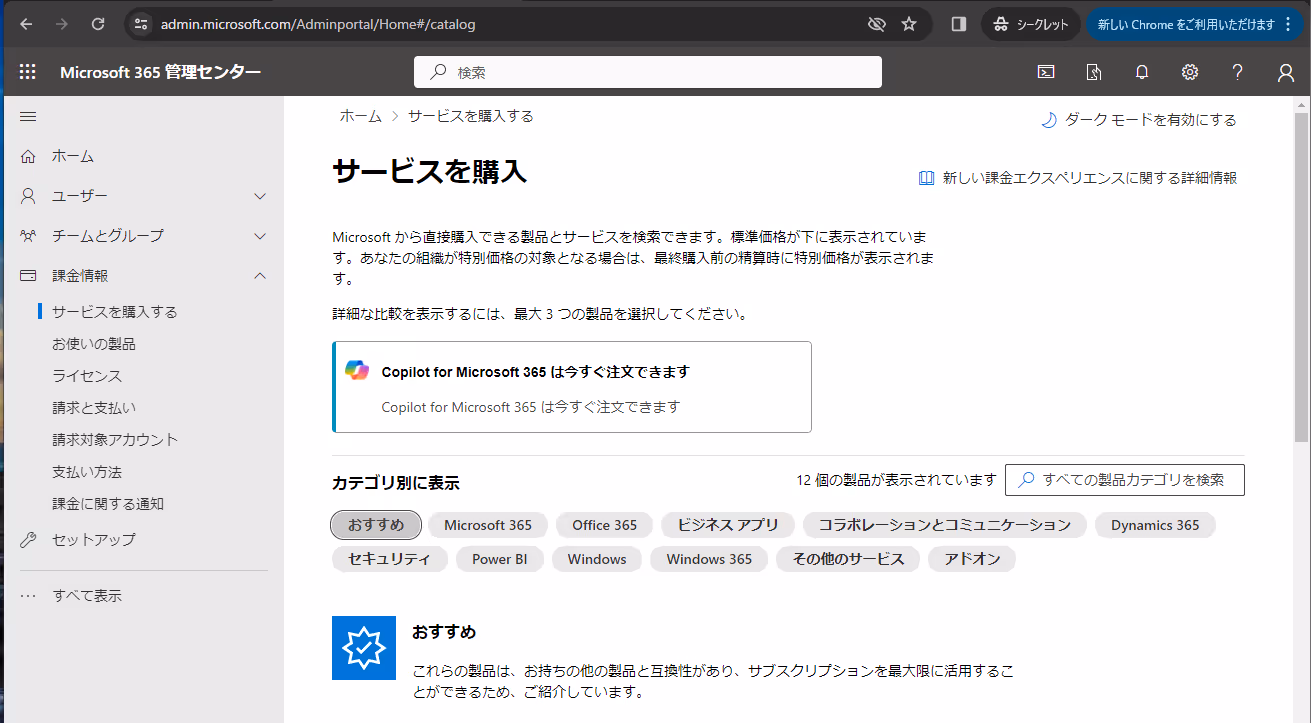Focus すべての製品カテゴリを検索 field
1311x723 pixels.
(1125, 480)
